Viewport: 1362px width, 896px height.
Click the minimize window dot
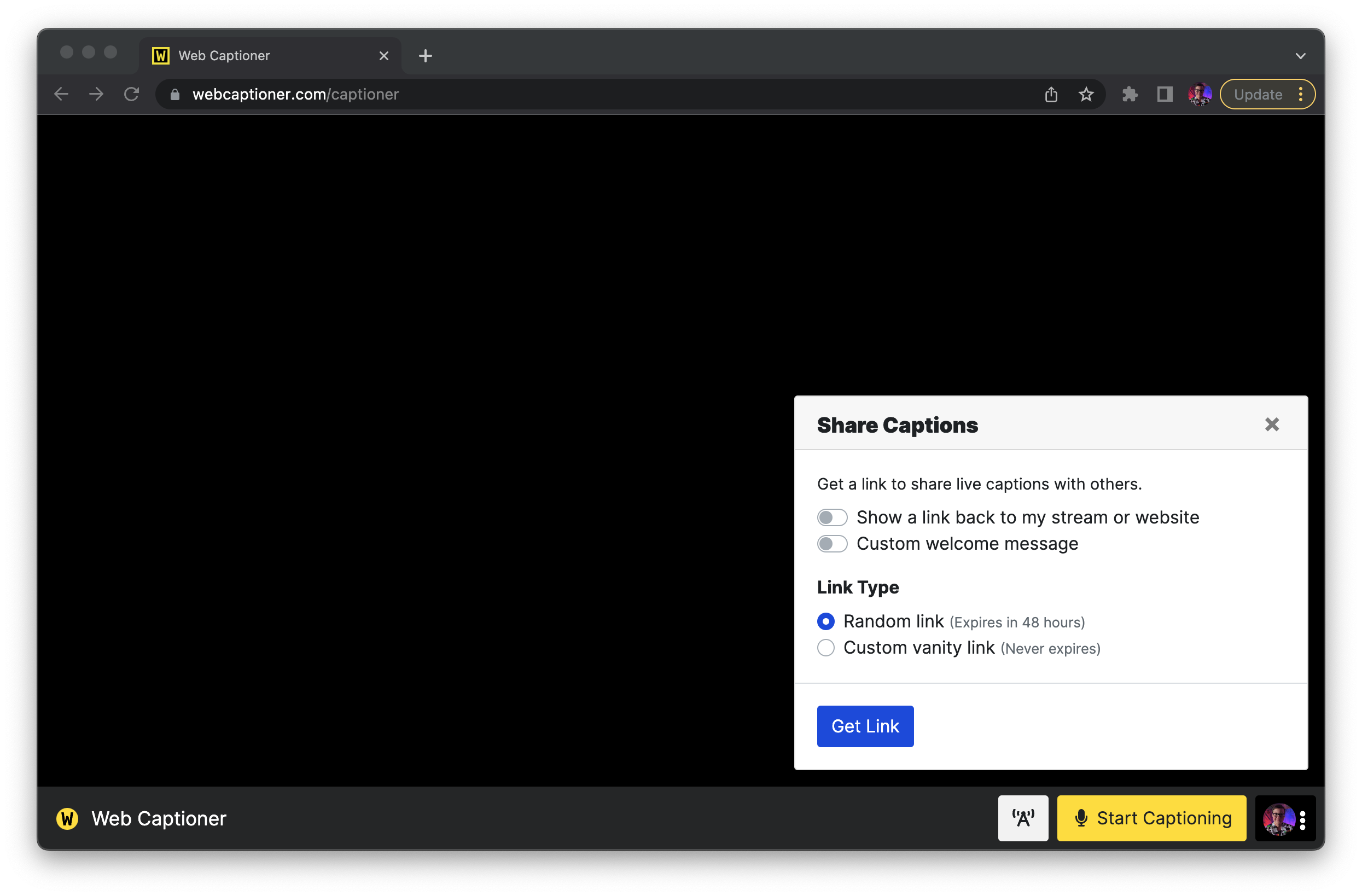click(88, 52)
